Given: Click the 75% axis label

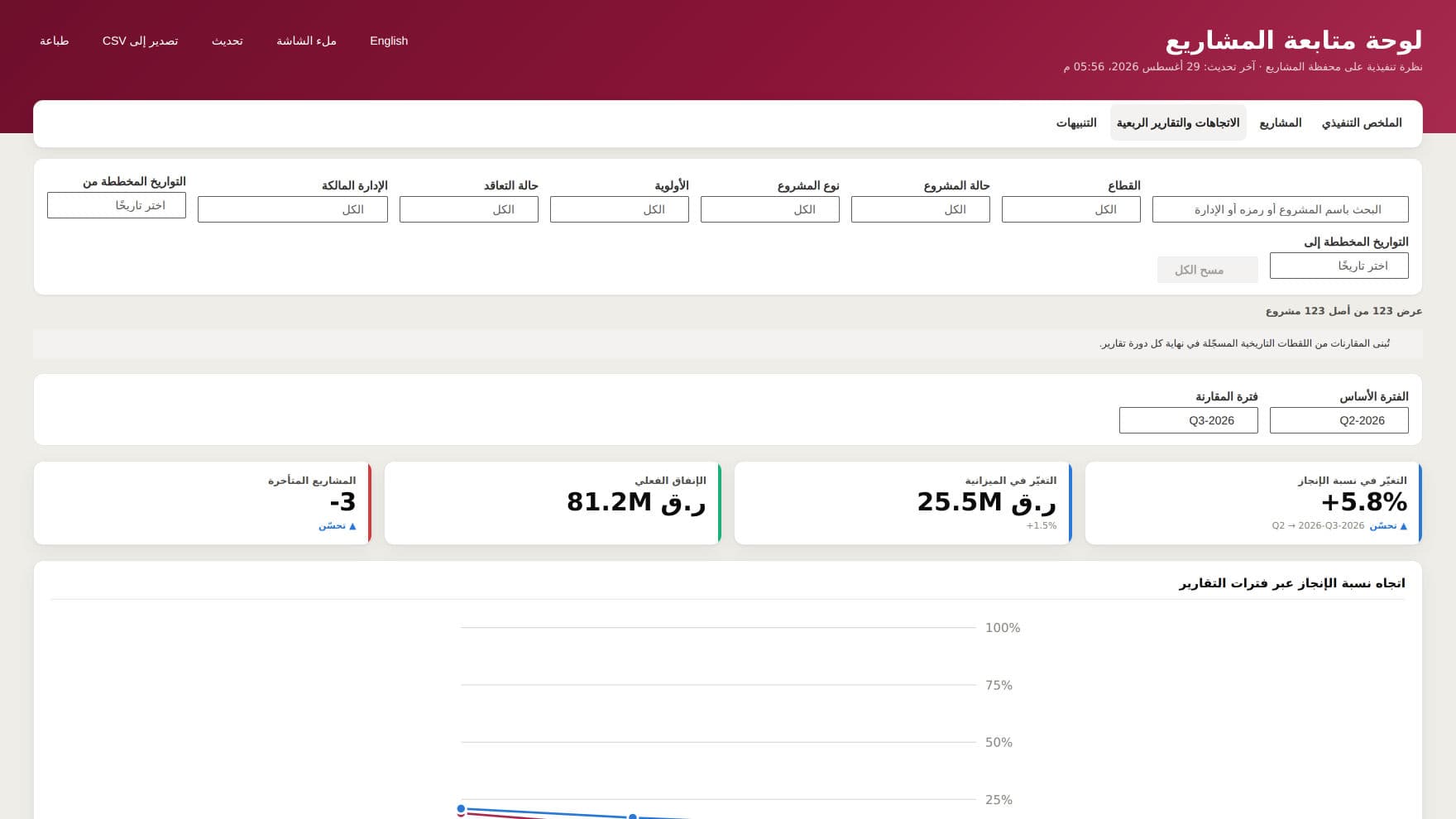Looking at the screenshot, I should pyautogui.click(x=999, y=685).
